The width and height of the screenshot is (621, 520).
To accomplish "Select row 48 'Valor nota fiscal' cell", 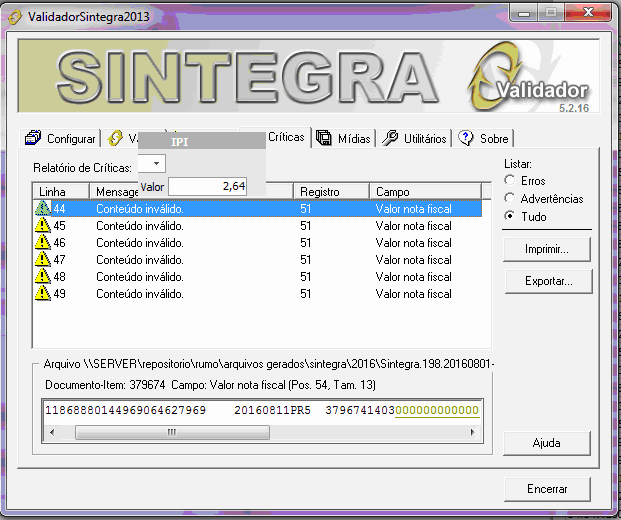I will coord(413,277).
